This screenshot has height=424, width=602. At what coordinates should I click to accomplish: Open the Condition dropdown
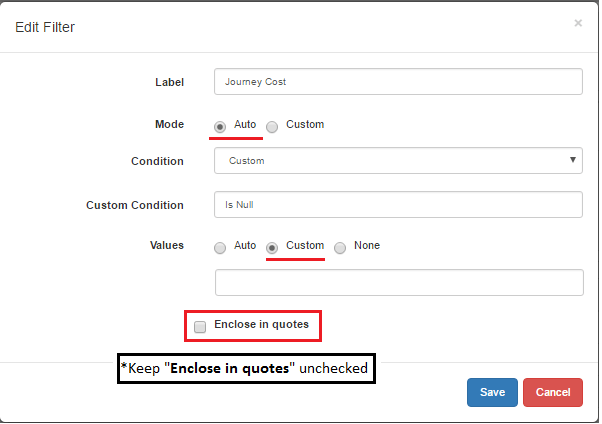tap(398, 161)
